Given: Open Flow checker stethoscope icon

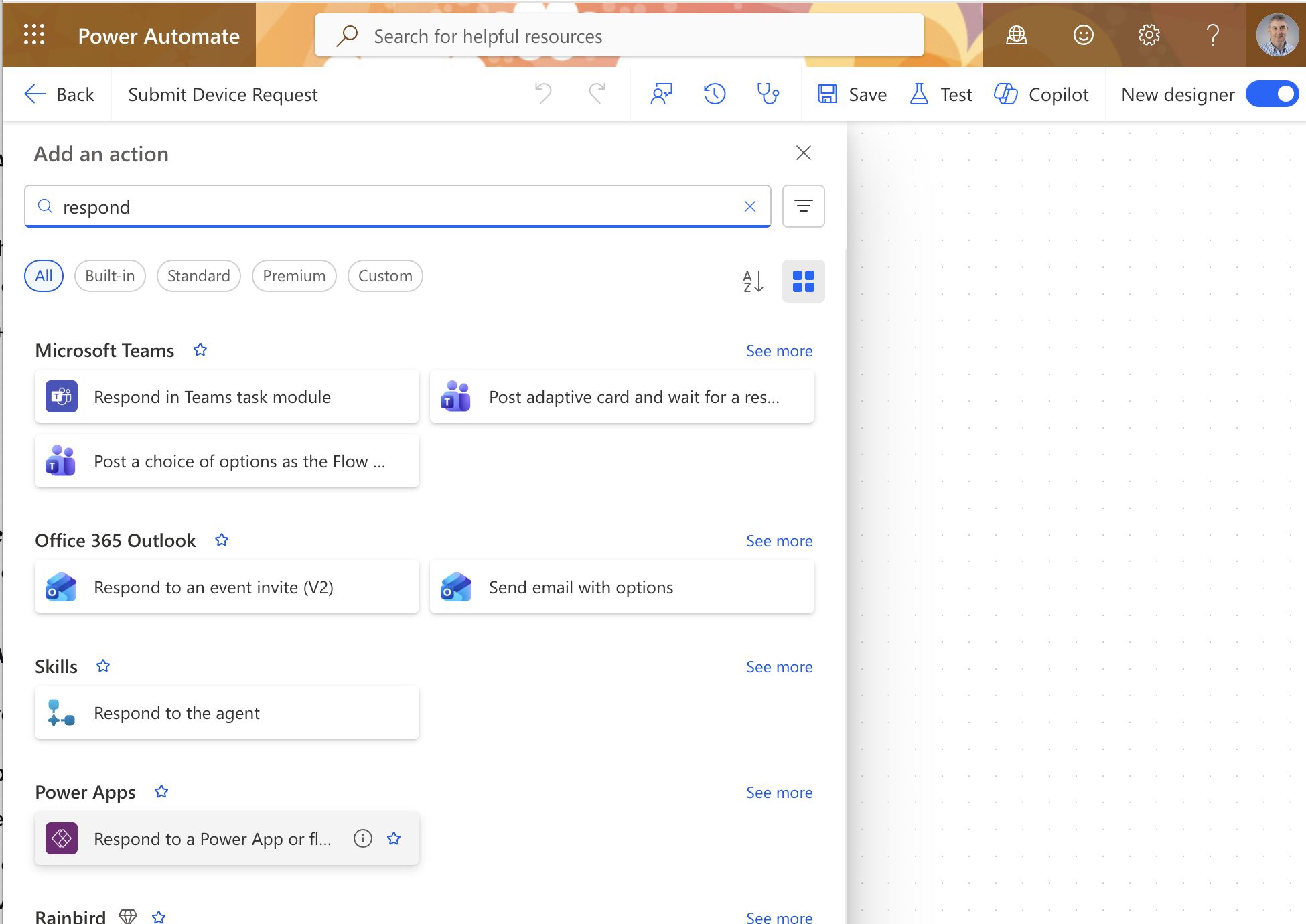Looking at the screenshot, I should (768, 94).
